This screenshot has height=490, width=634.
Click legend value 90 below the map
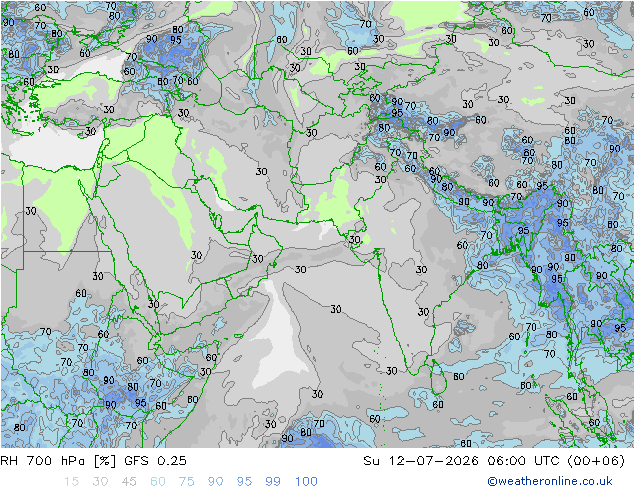pos(215,482)
